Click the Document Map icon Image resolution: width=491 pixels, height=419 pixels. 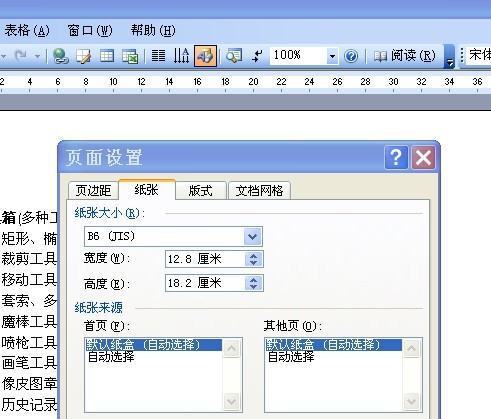coord(234,56)
